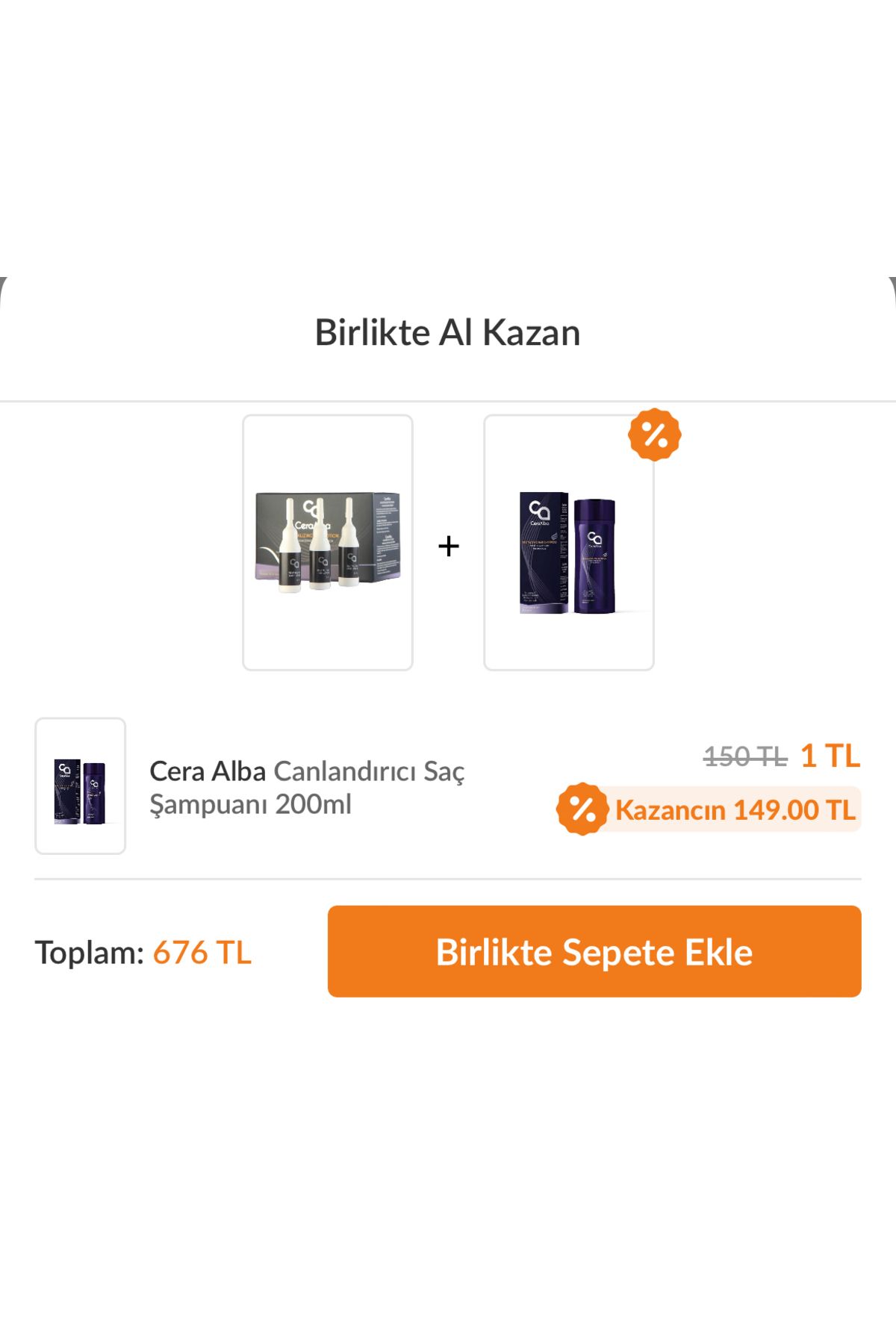896x1344 pixels.
Task: Tap the divider line under the sheet title
Action: coord(448,402)
